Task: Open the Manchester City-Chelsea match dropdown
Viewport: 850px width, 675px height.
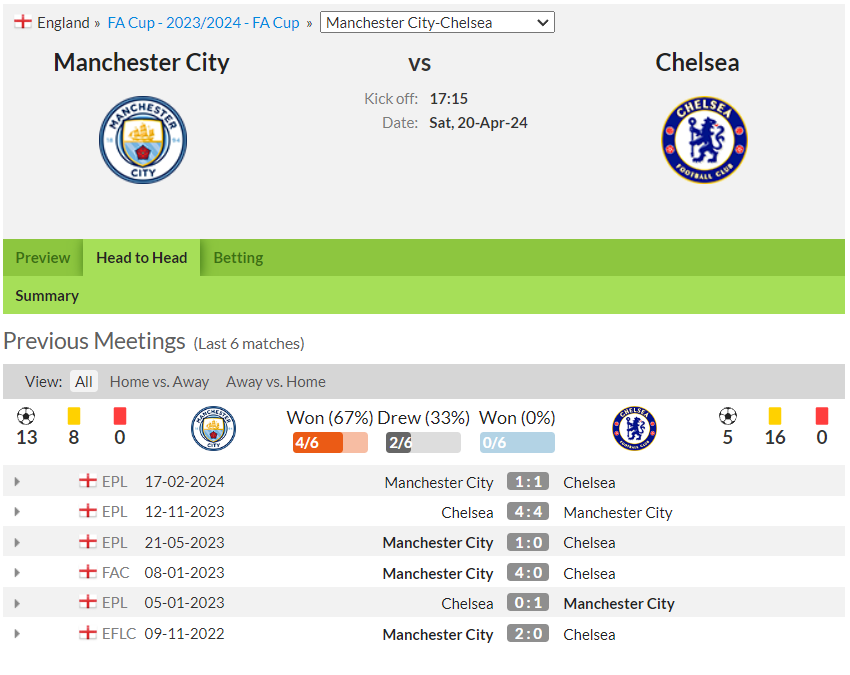Action: coord(437,22)
